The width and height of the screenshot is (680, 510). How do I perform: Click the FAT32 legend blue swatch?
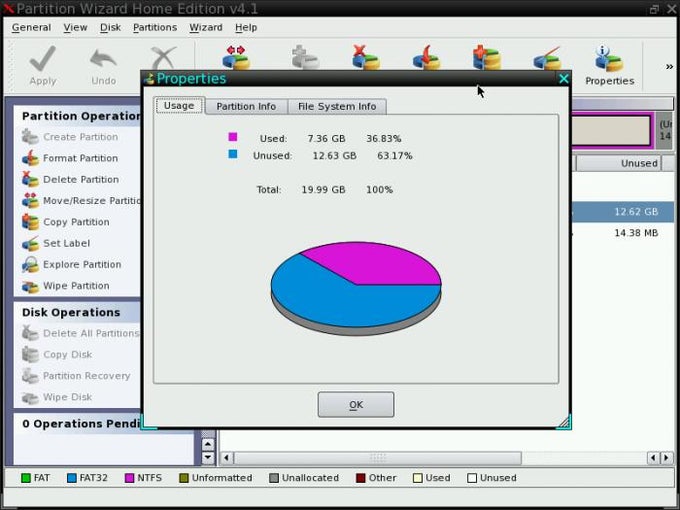(x=72, y=478)
